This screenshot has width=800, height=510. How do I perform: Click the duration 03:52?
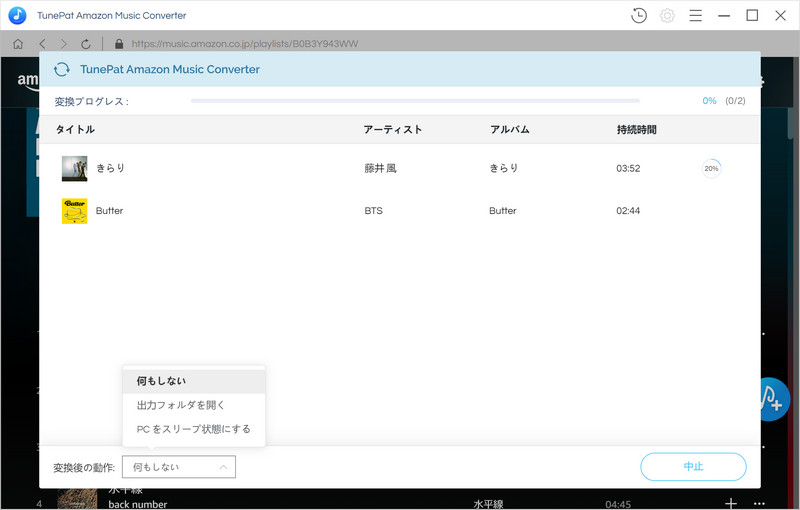(628, 168)
